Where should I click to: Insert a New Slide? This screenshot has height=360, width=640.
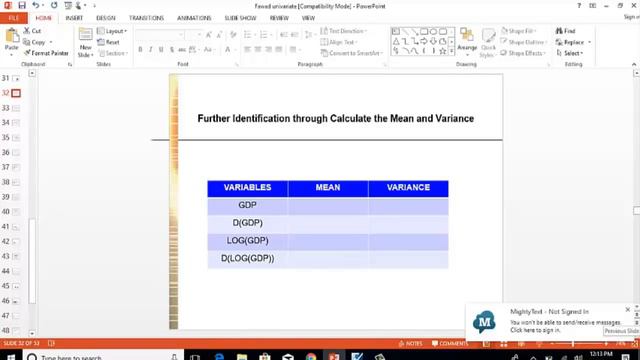[86, 42]
